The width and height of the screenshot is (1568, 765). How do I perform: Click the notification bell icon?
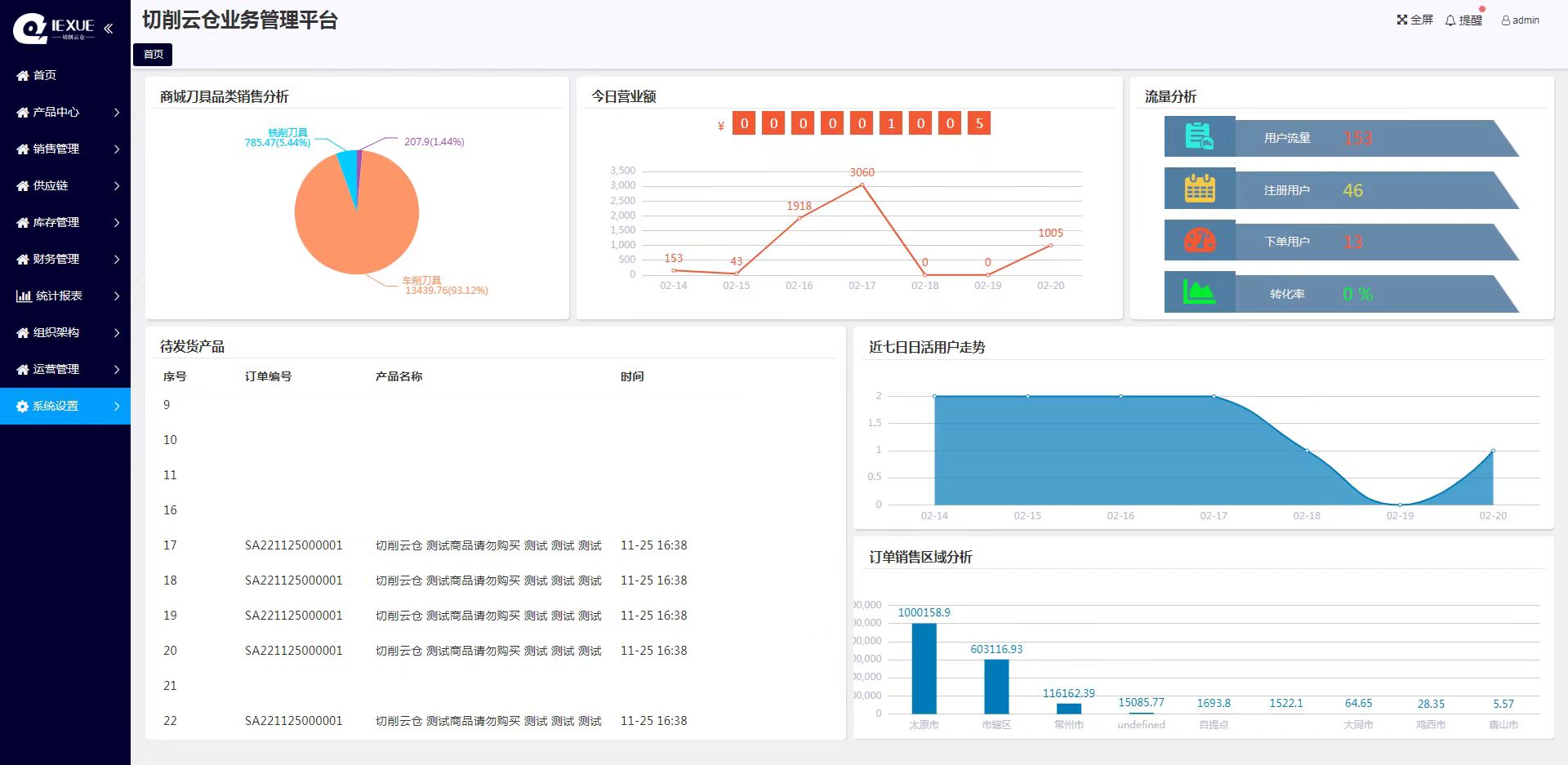pos(1450,20)
